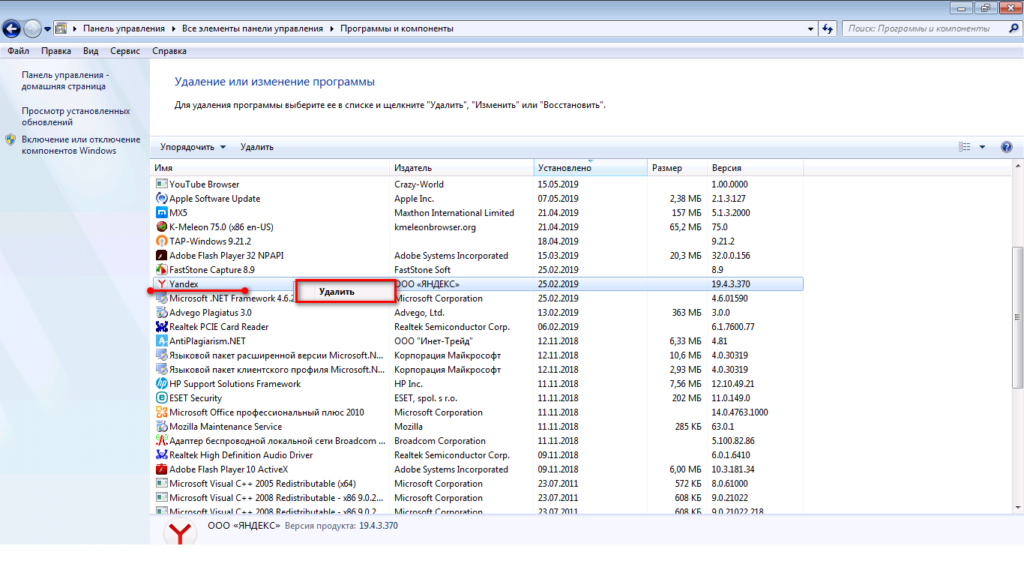The image size is (1024, 576).
Task: Open the recent pages dropdown arrow
Action: click(x=47, y=29)
